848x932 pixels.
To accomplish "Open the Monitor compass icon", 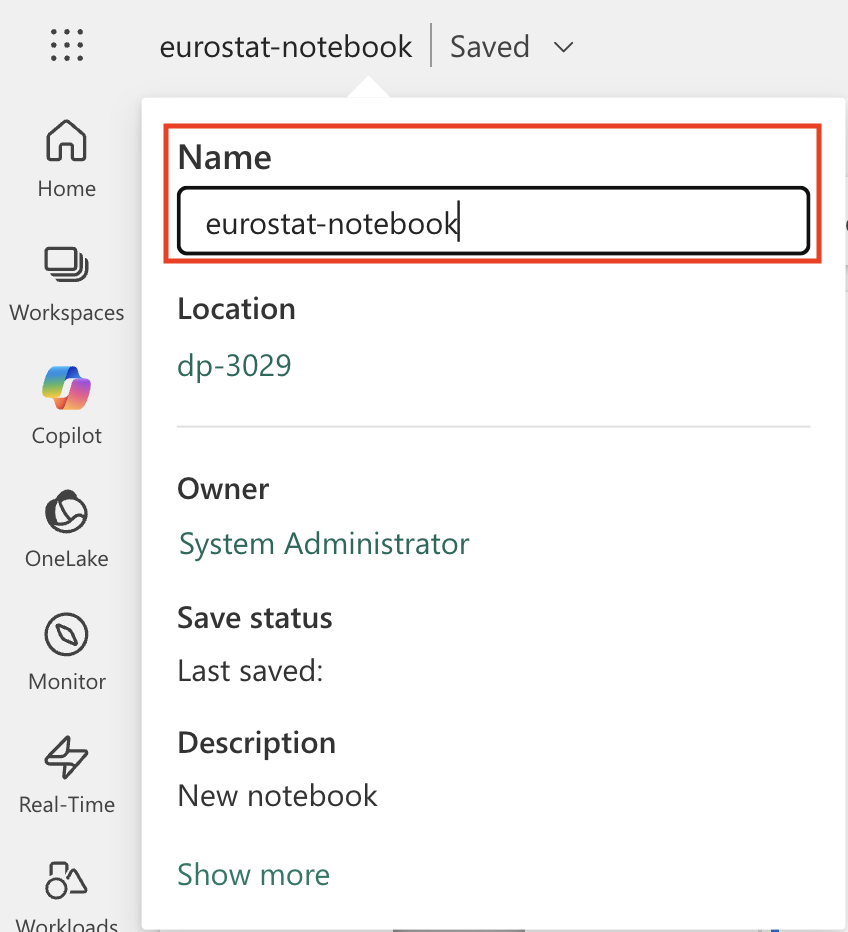I will [67, 634].
